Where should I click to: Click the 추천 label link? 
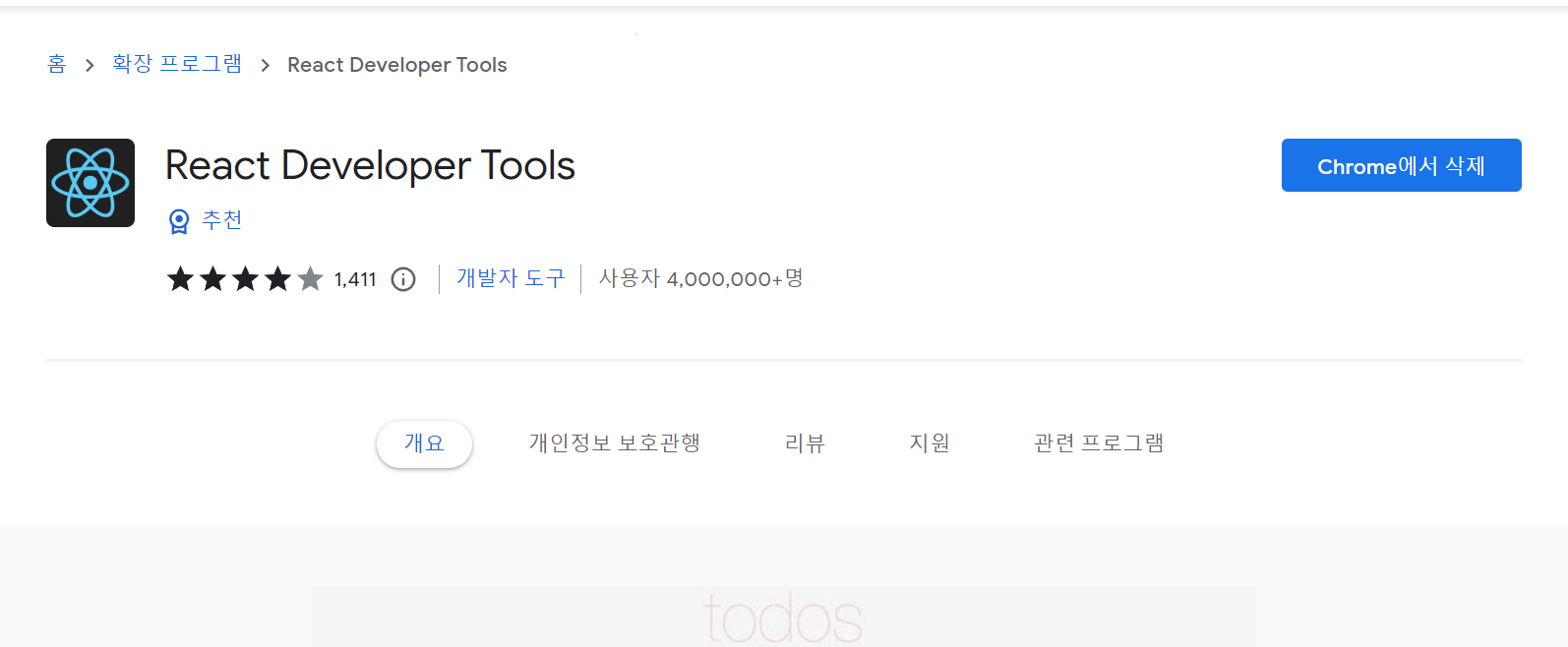pyautogui.click(x=222, y=220)
